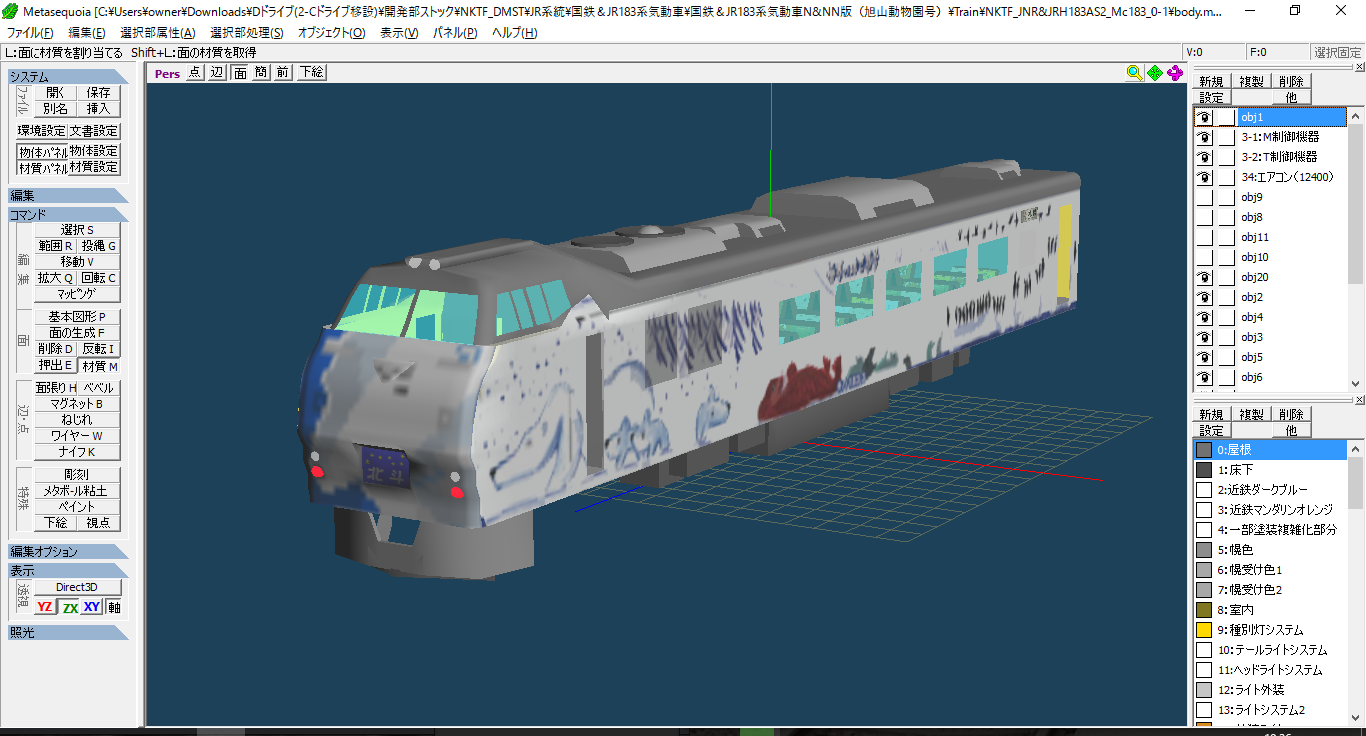Click the purple rotate view icon
1366x736 pixels.
1176,72
